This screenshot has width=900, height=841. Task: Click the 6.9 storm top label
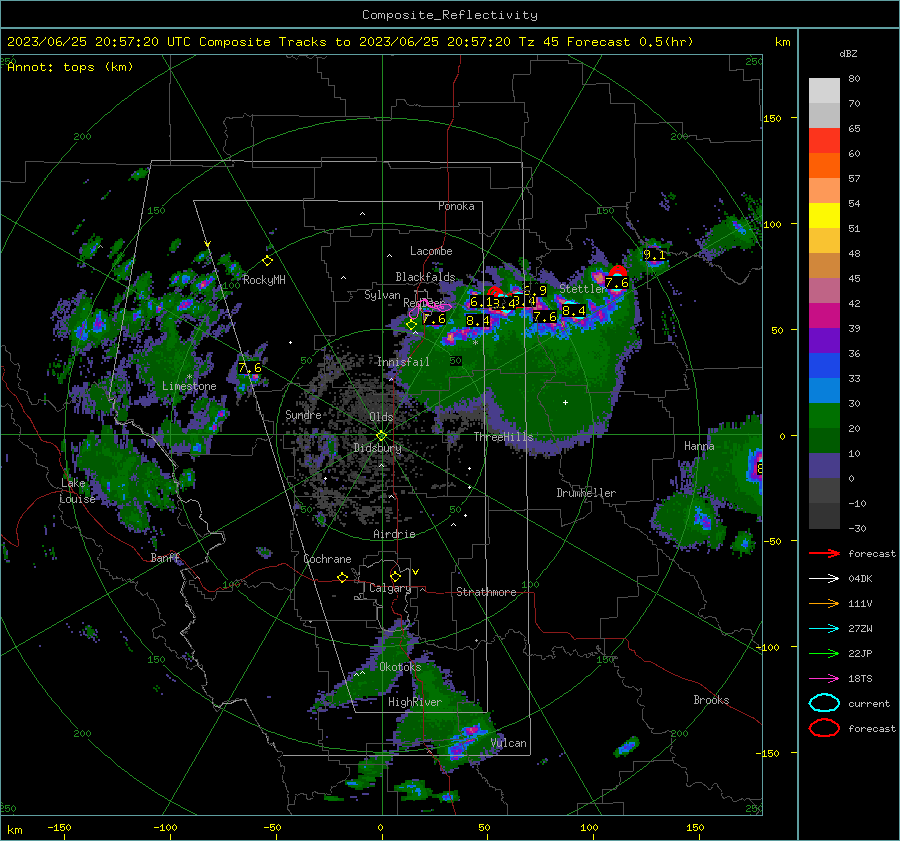(536, 290)
